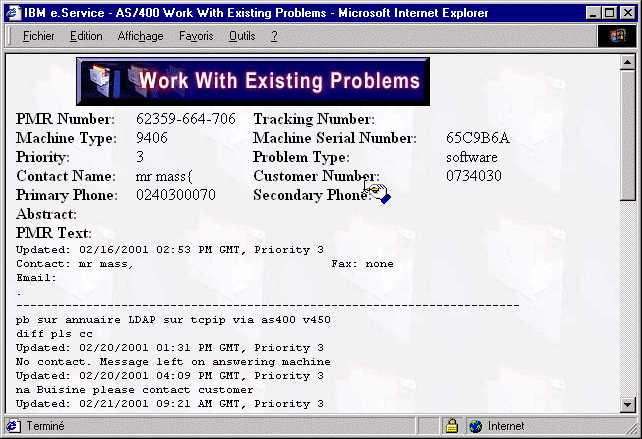This screenshot has height=439, width=642.
Task: Click customer number 0734030
Action: pyautogui.click(x=474, y=176)
